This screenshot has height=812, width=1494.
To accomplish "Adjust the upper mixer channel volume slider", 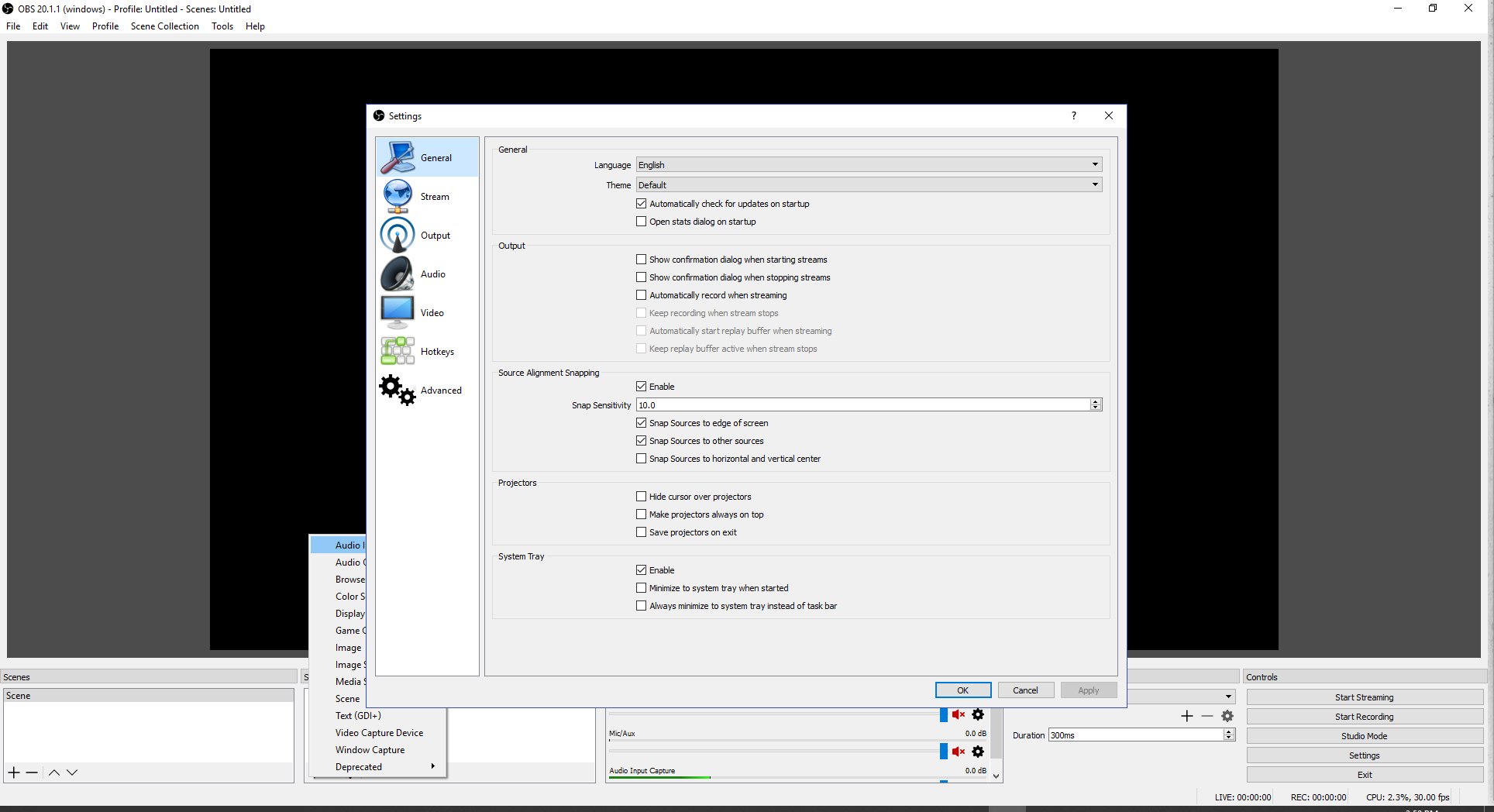I will [943, 714].
